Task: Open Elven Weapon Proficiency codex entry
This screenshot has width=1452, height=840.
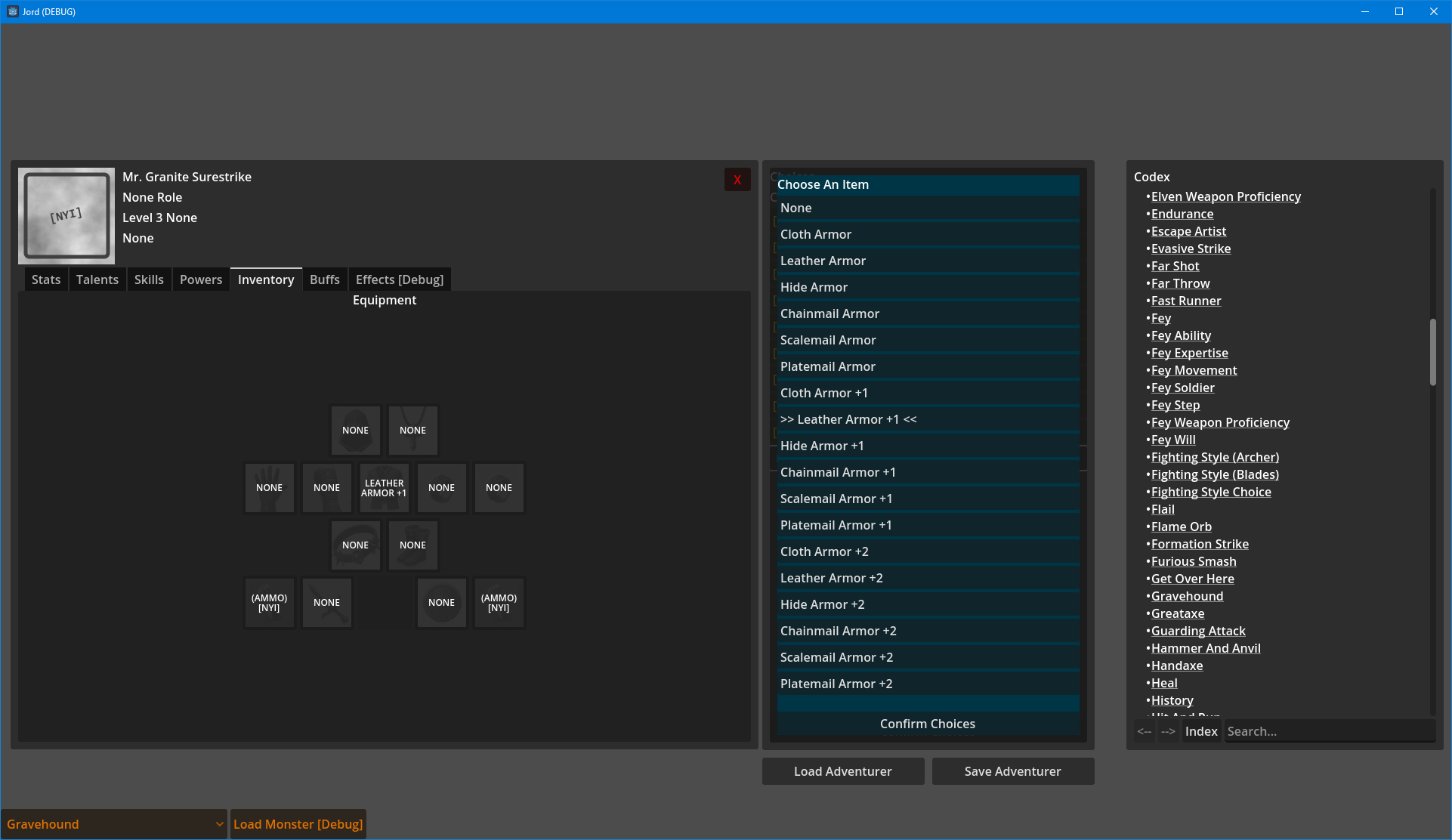Action: click(x=1225, y=196)
